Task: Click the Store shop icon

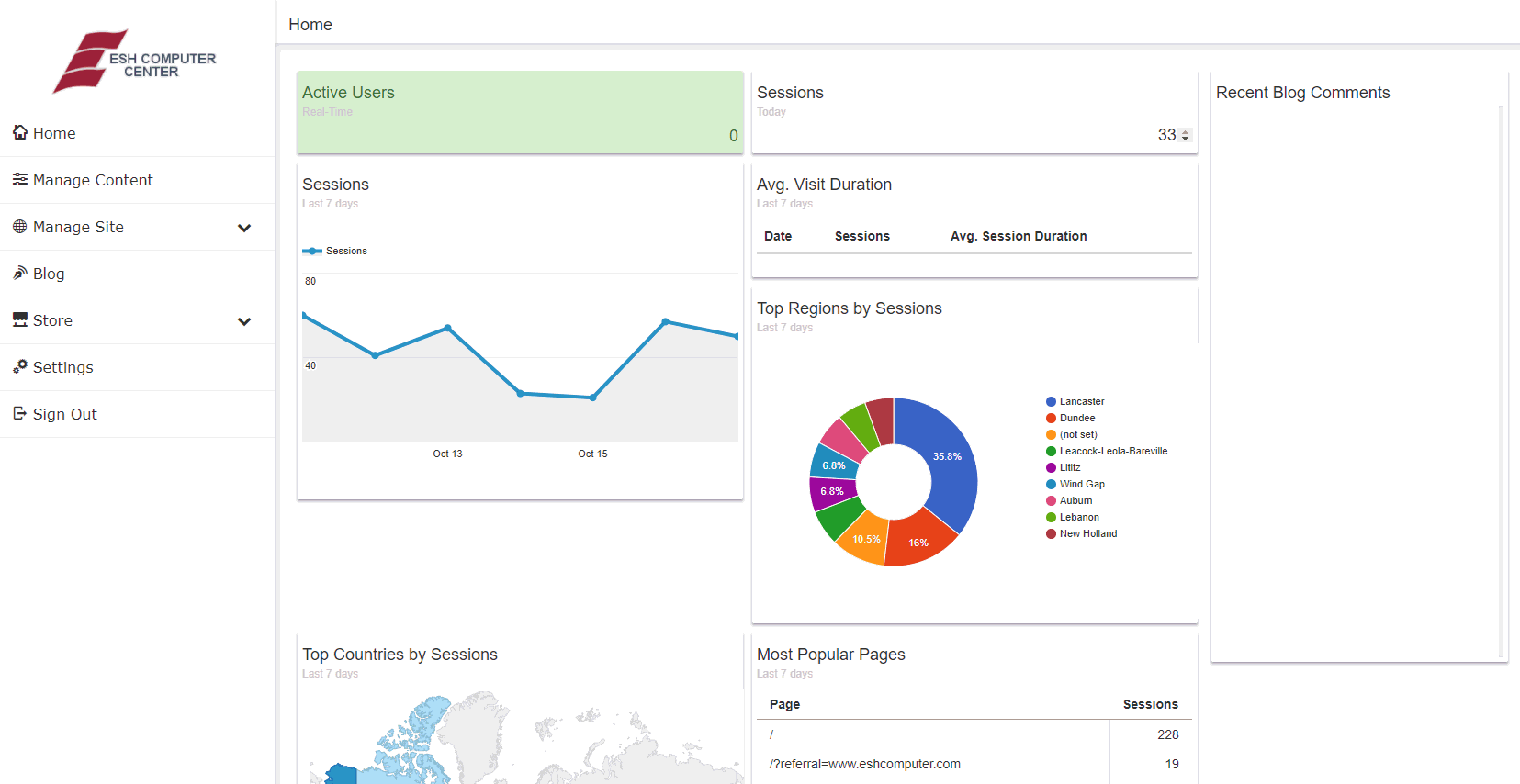Action: 20,319
